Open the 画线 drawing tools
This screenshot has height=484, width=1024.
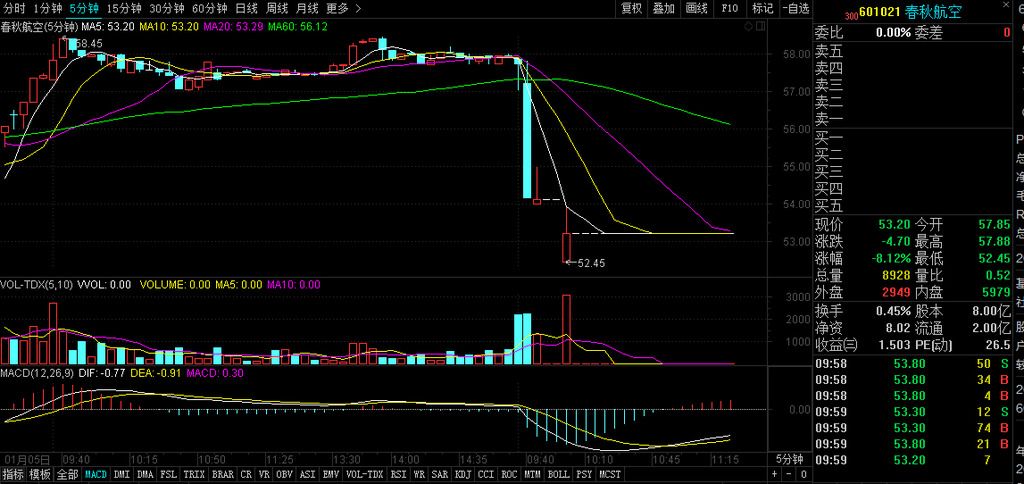pyautogui.click(x=696, y=9)
